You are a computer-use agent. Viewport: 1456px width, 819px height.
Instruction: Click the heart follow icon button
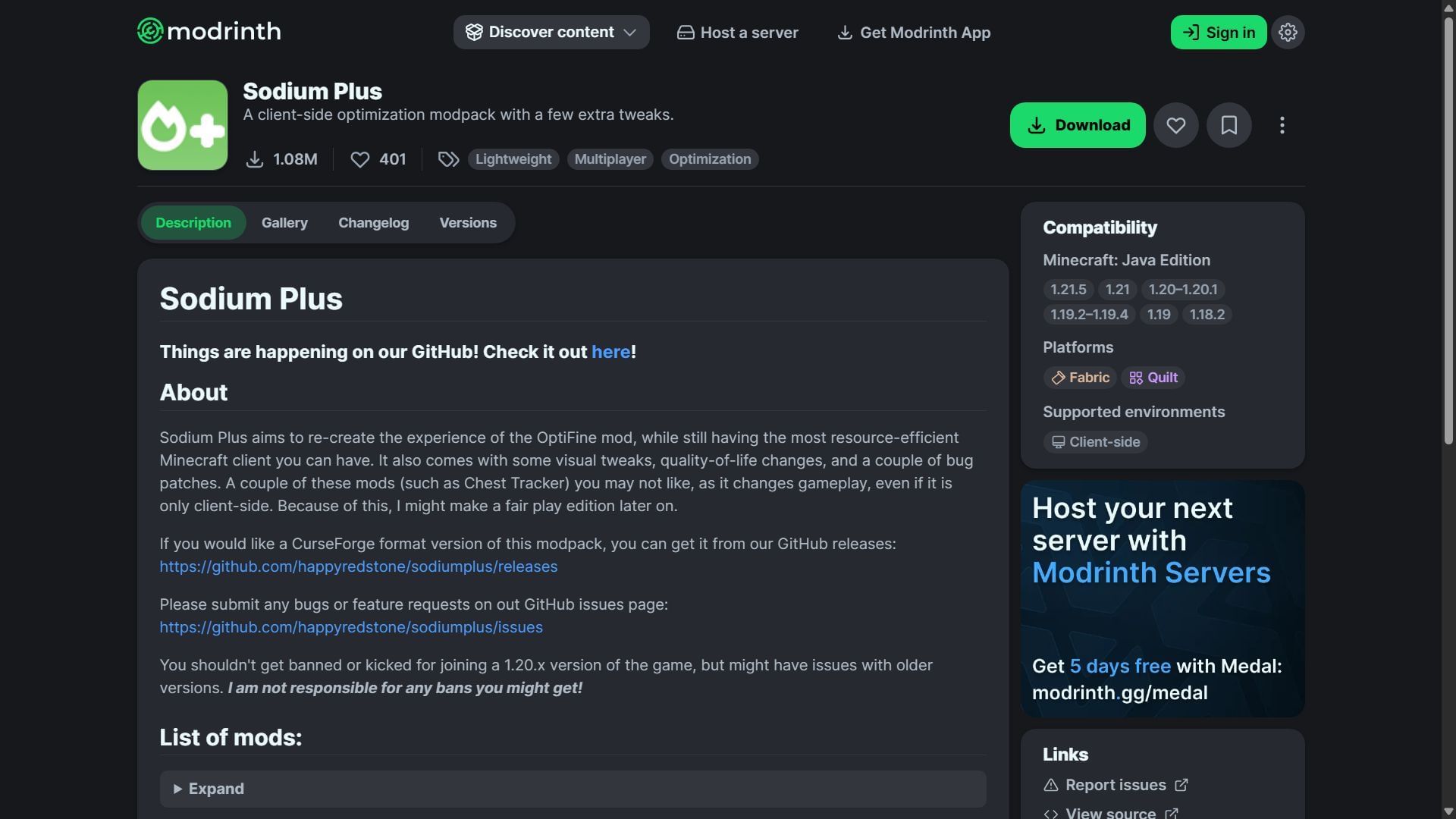[x=1175, y=125]
